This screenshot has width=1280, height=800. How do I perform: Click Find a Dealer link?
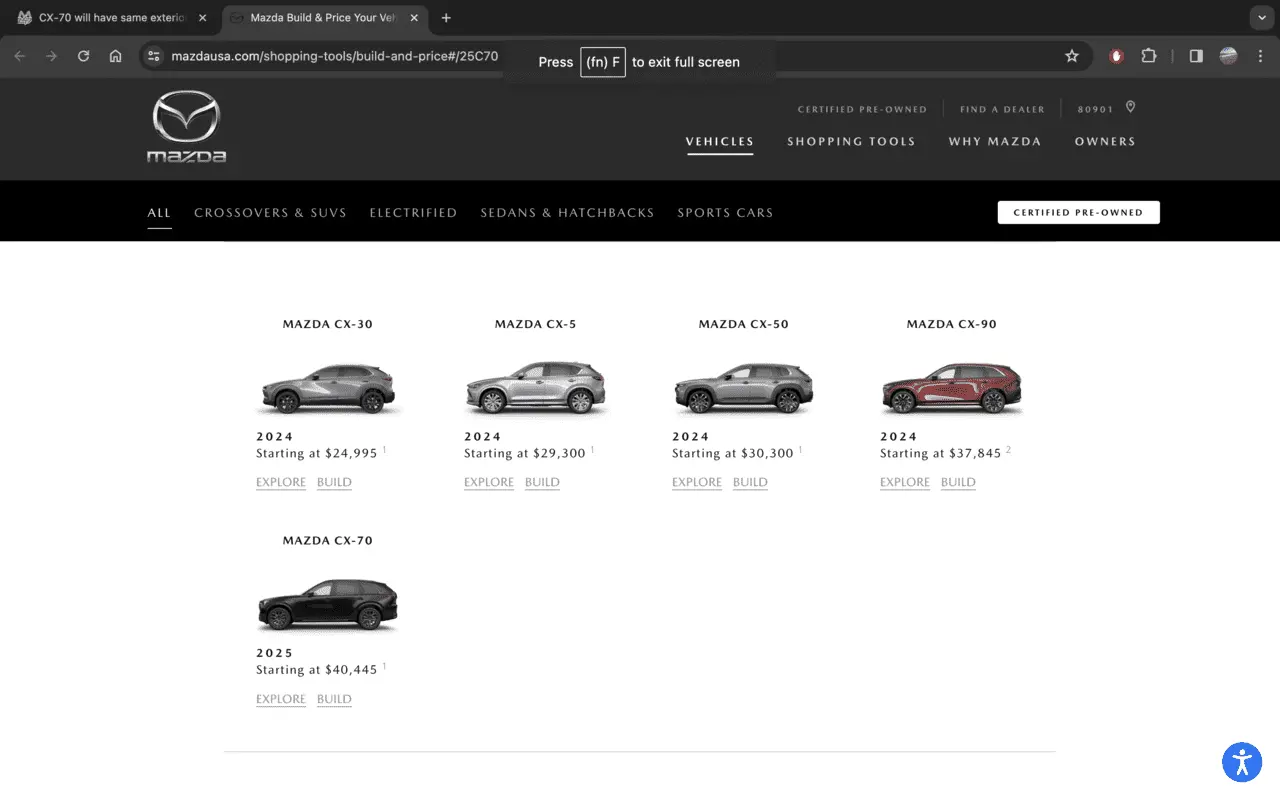point(1002,109)
